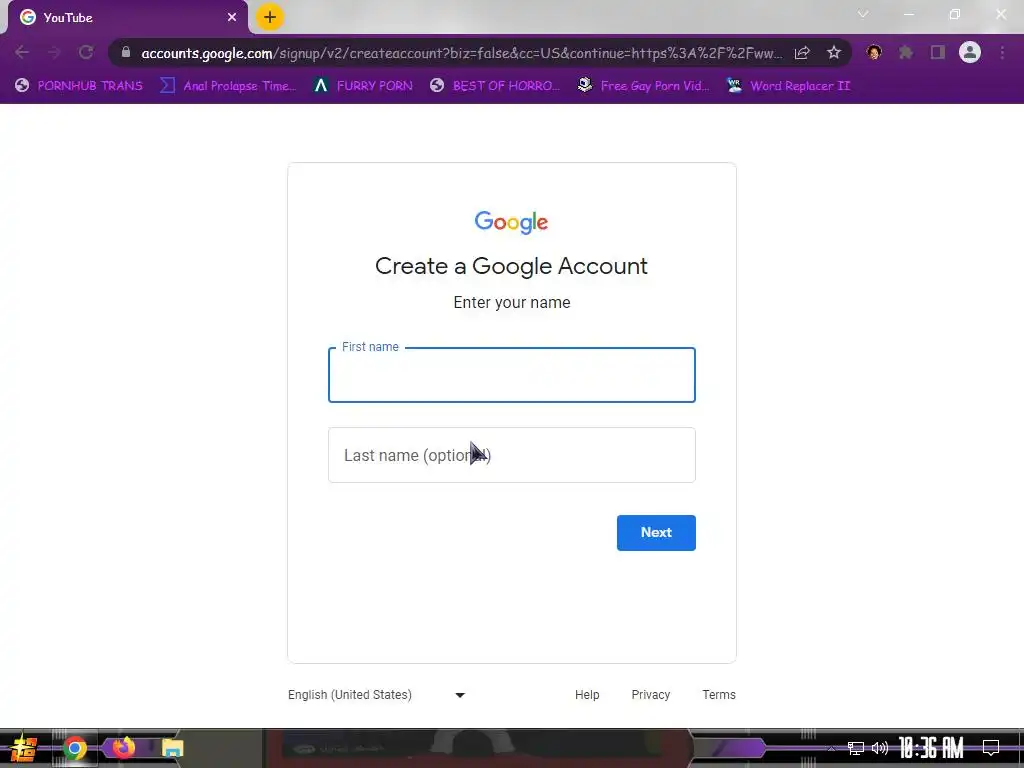Image resolution: width=1024 pixels, height=768 pixels.
Task: Switch to Chrome in the taskbar
Action: tap(75, 748)
